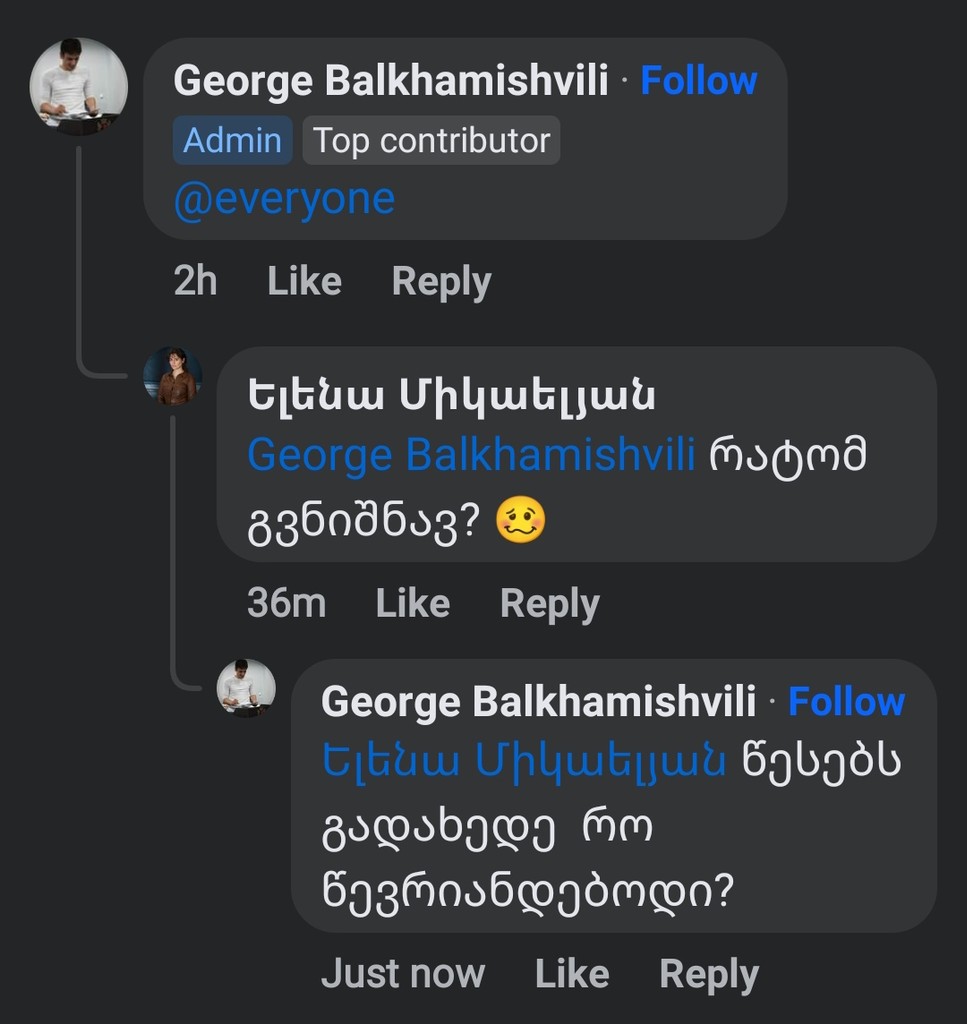Like Elena Mikaelyan's comment
The width and height of the screenshot is (967, 1024).
412,602
